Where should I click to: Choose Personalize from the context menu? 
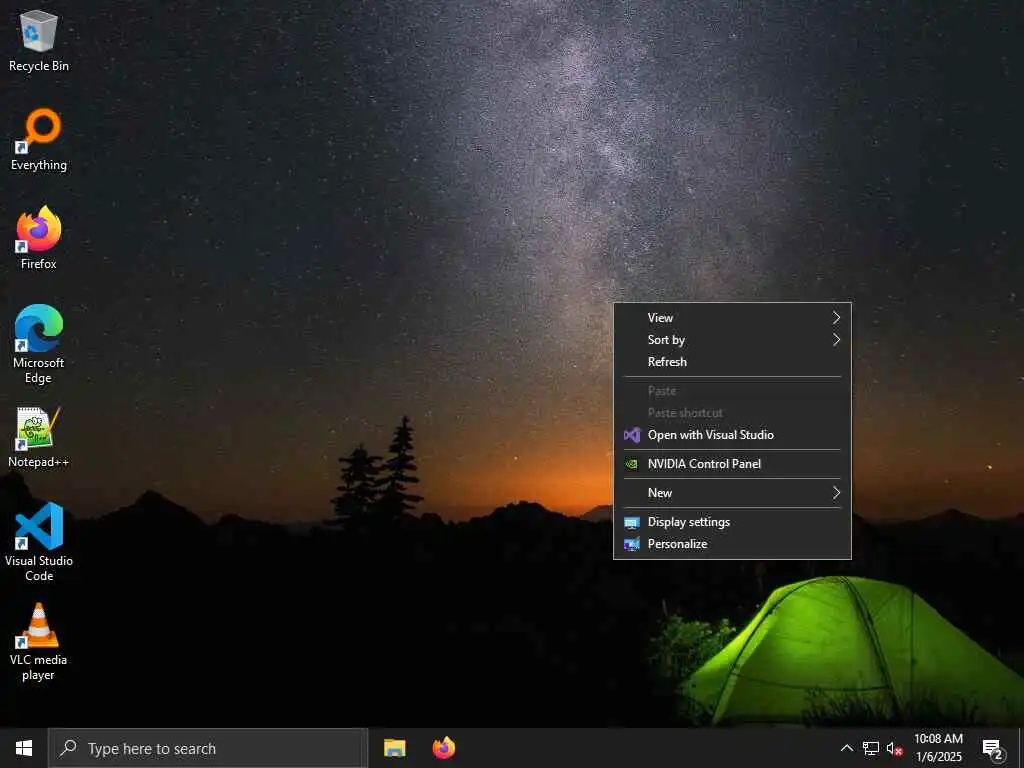732,544
